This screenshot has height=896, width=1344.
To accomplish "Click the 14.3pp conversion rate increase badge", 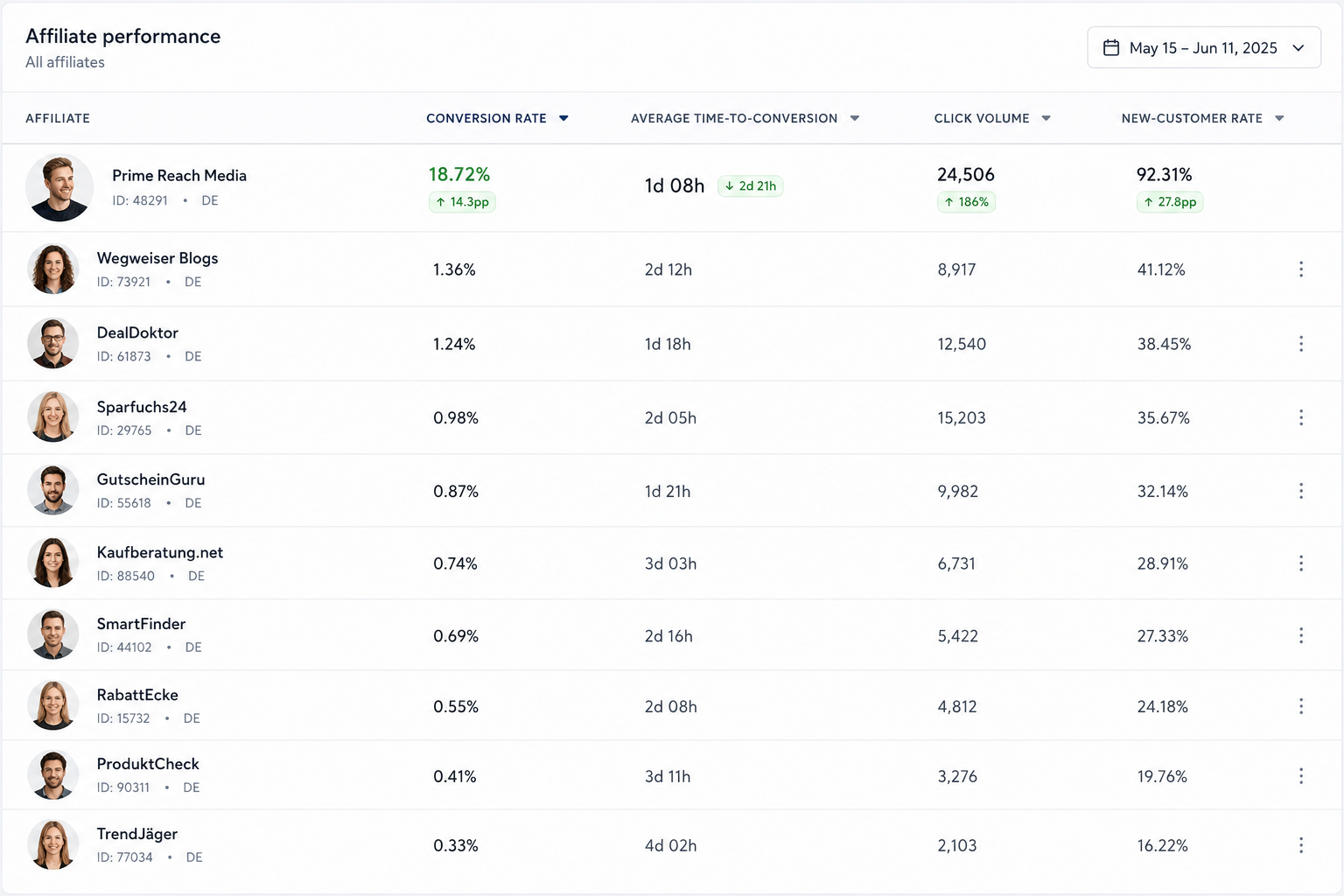I will coord(462,202).
